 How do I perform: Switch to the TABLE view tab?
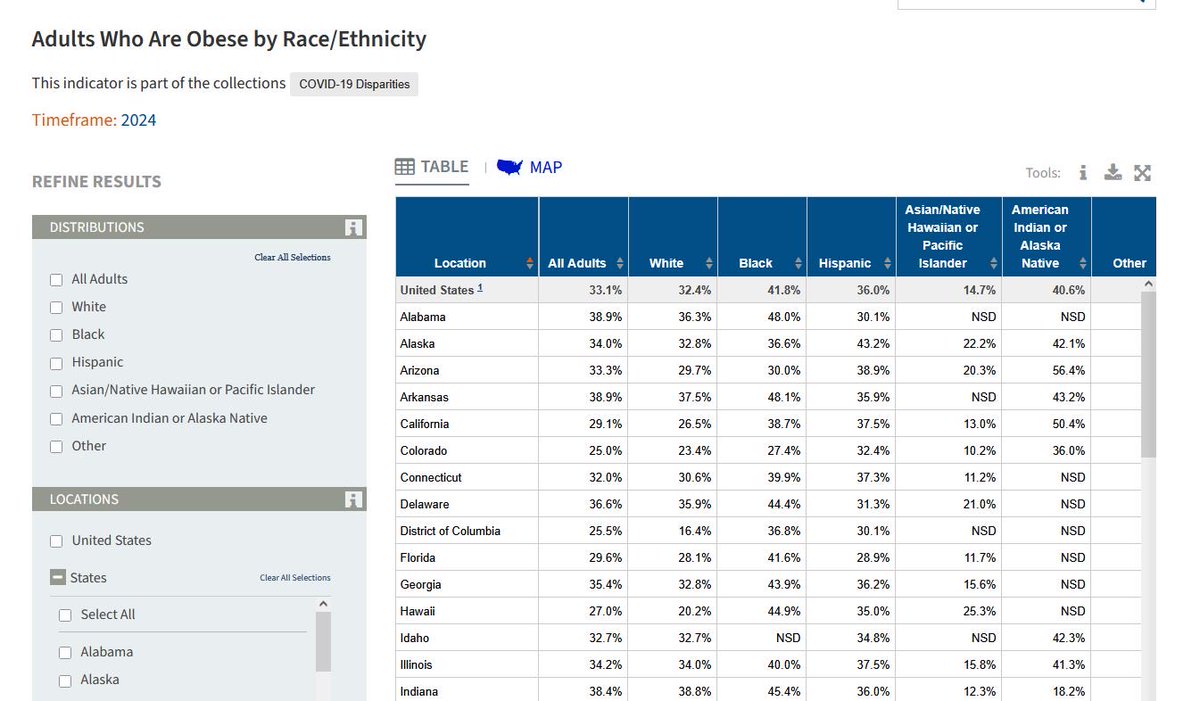point(432,167)
